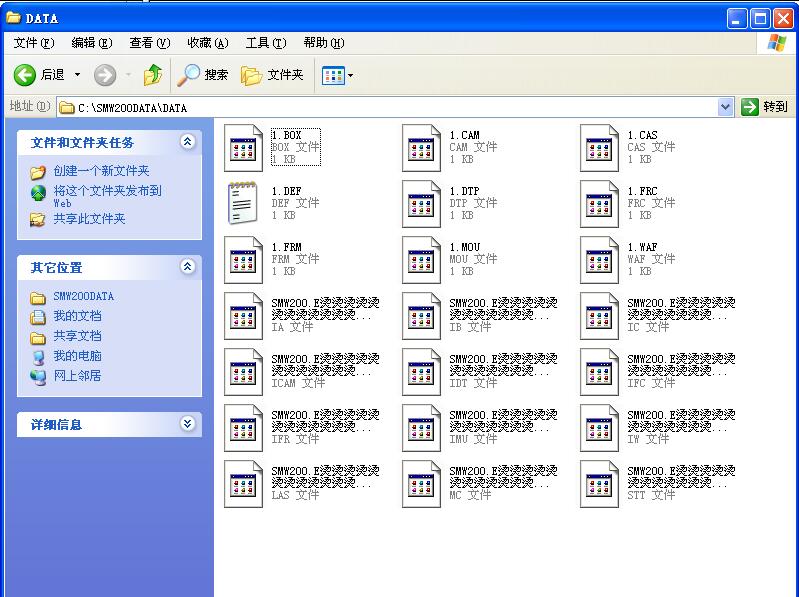Maximize the DATA window
799x597 pixels.
[x=760, y=19]
